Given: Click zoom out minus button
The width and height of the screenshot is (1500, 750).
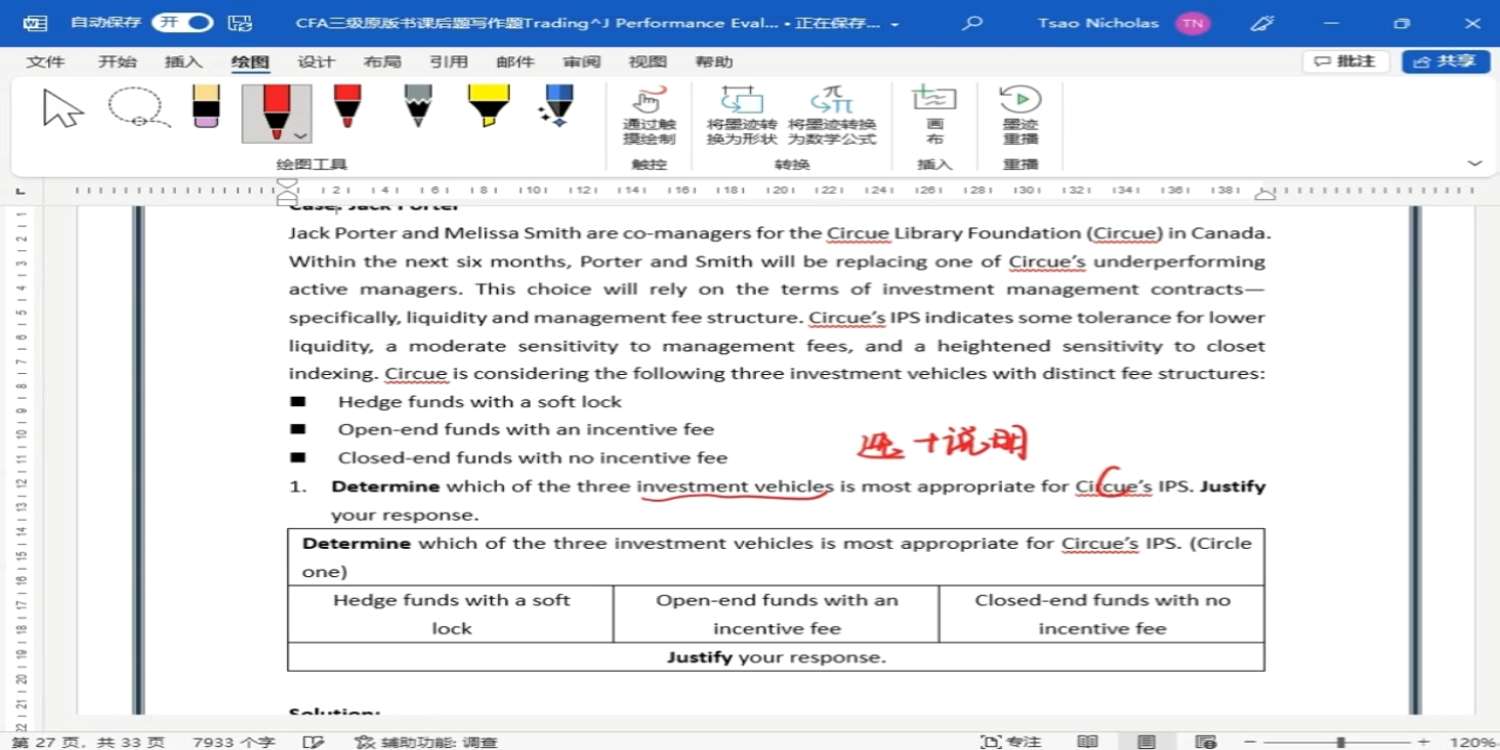Looking at the screenshot, I should pyautogui.click(x=1250, y=741).
